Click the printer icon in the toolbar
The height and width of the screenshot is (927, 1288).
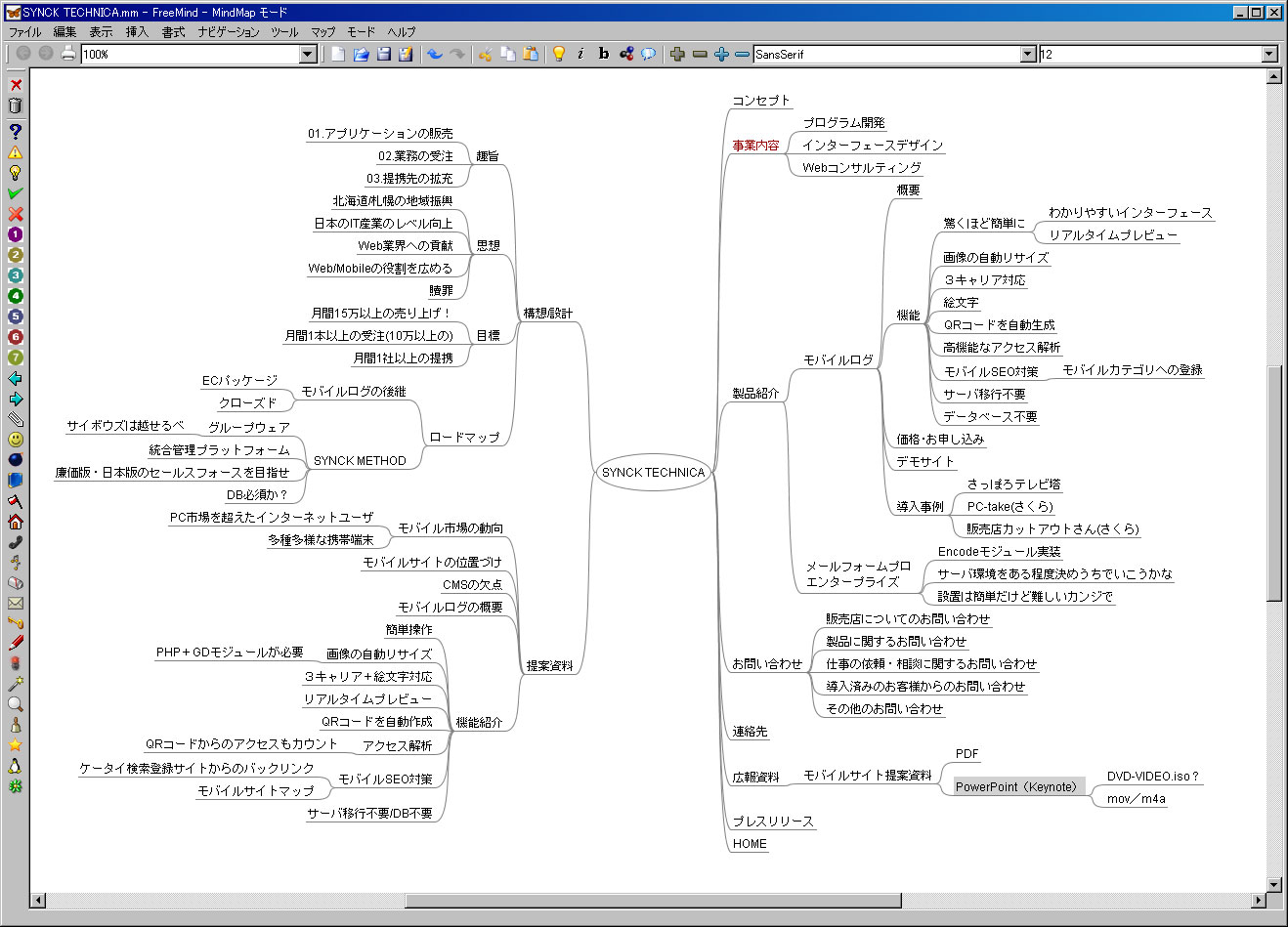tap(67, 54)
